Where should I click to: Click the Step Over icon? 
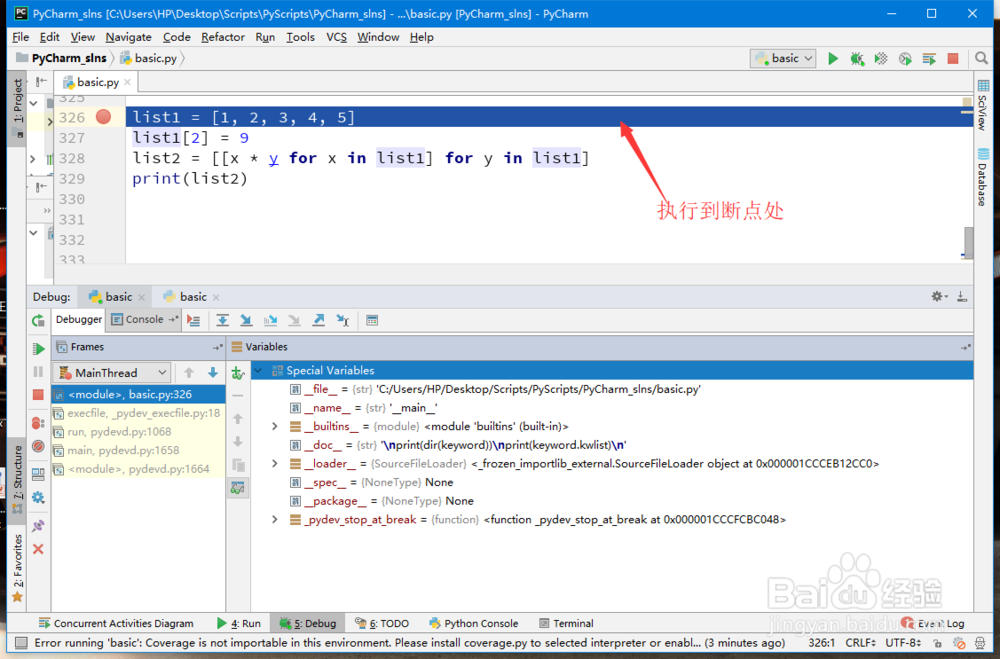[x=222, y=320]
